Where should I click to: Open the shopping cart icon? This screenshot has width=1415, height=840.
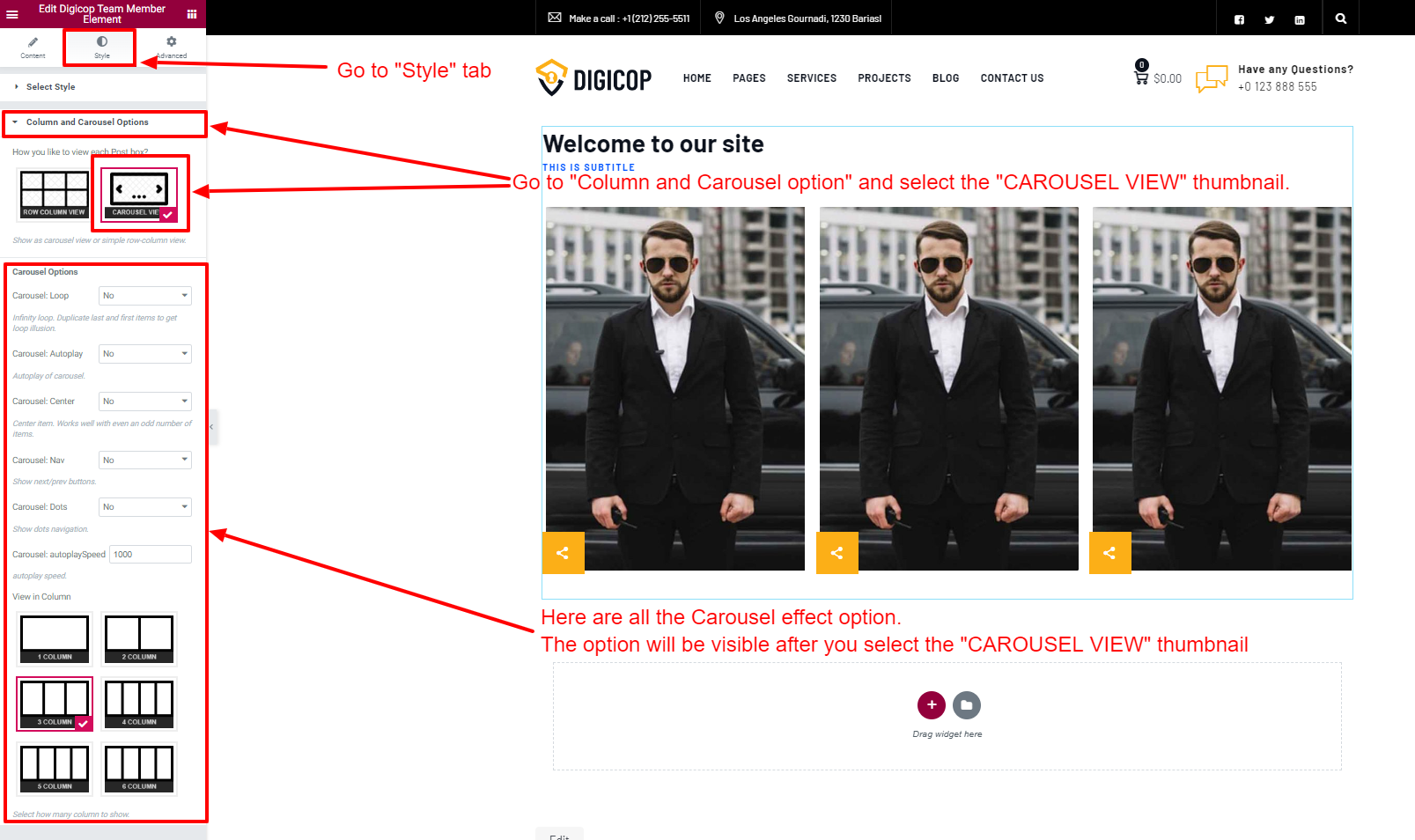(x=1141, y=77)
